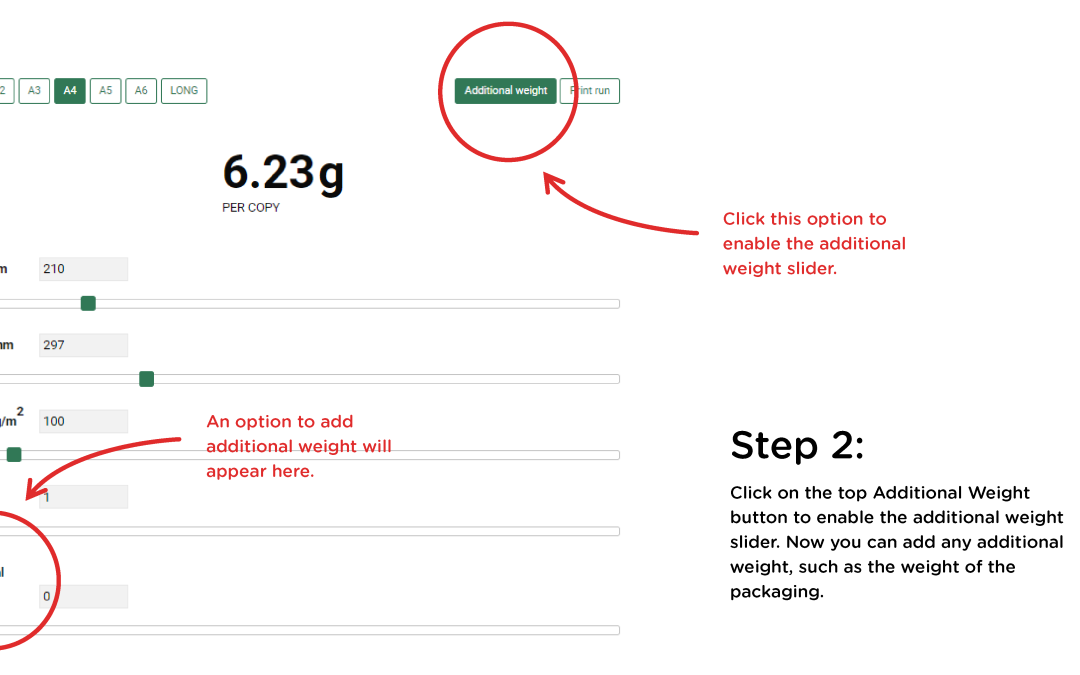1080x675 pixels.
Task: Click the additional weight field showing 0
Action: click(83, 596)
